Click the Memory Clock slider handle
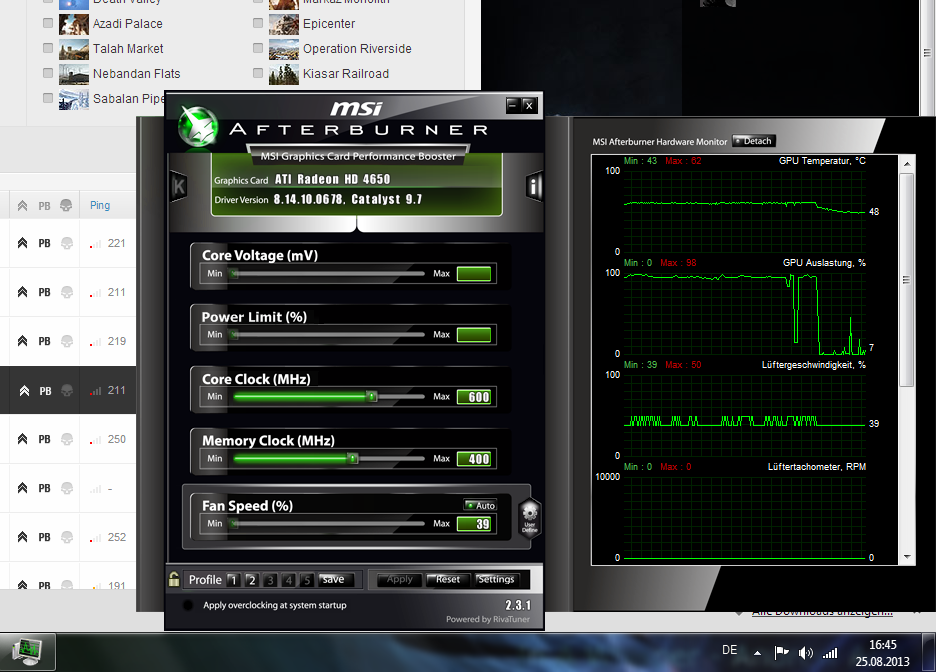 pos(353,459)
